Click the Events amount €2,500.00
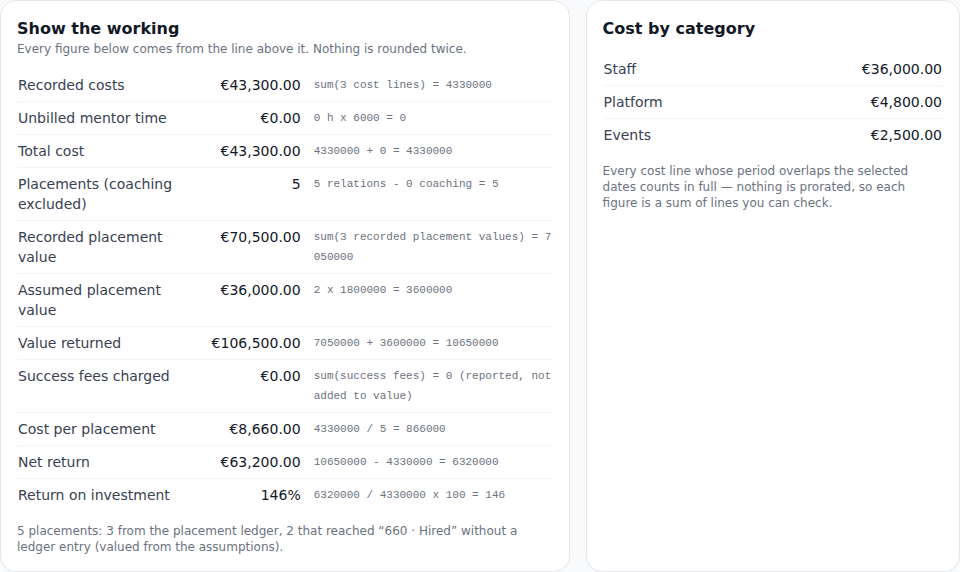The image size is (960, 572). (x=906, y=135)
